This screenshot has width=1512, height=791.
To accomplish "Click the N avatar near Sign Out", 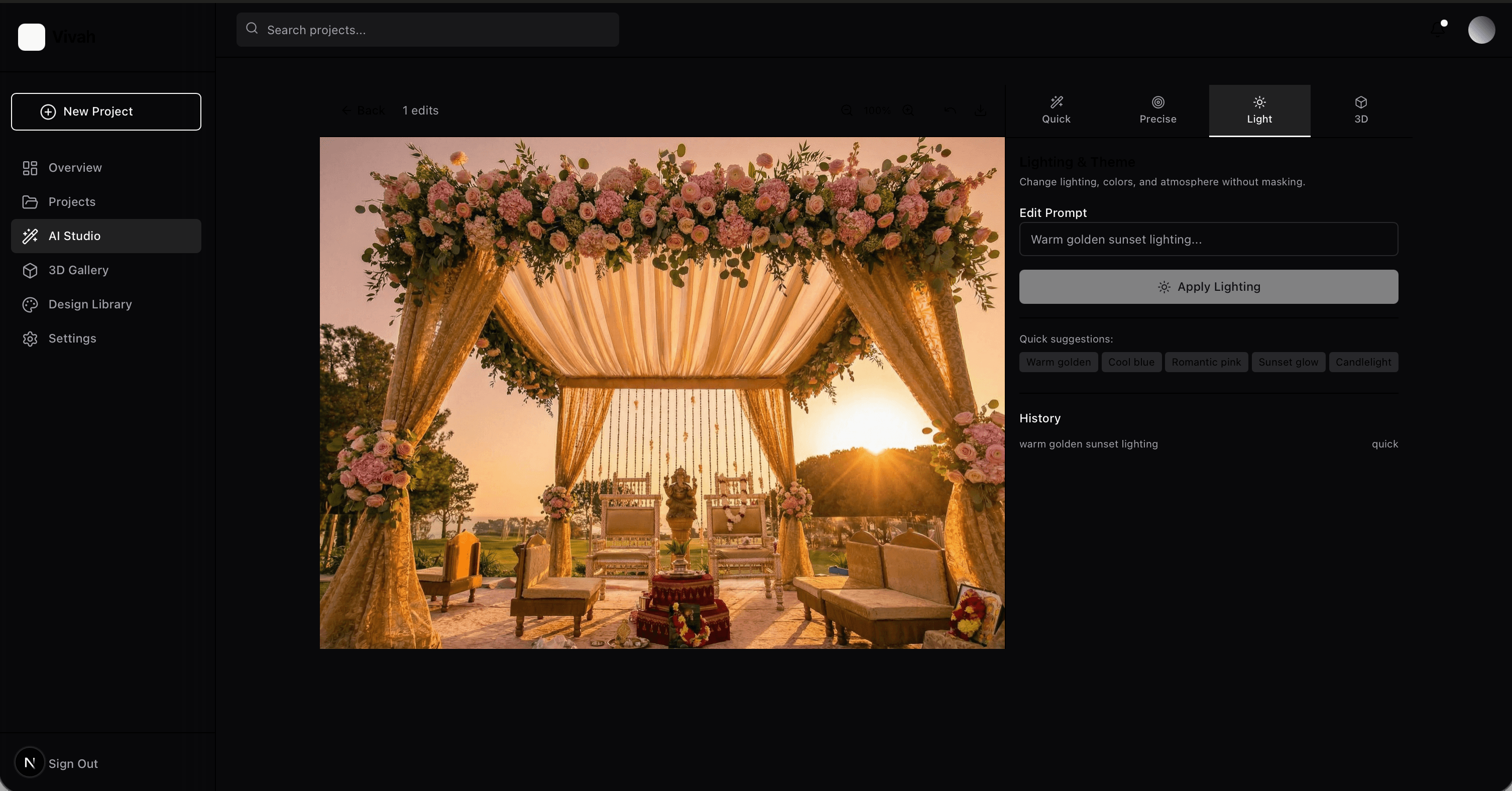I will [x=29, y=762].
